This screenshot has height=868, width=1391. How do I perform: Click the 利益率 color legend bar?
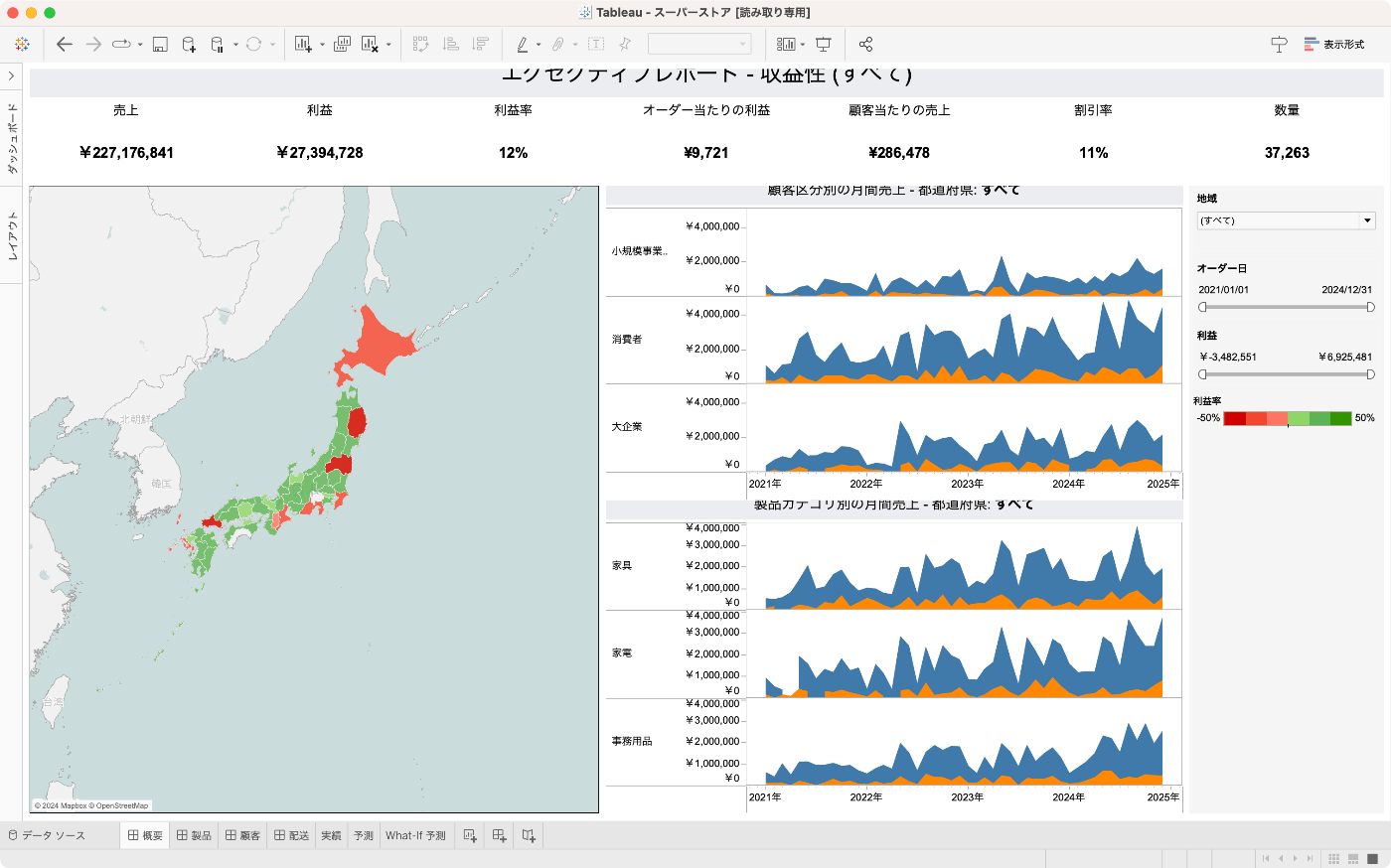[x=1288, y=418]
